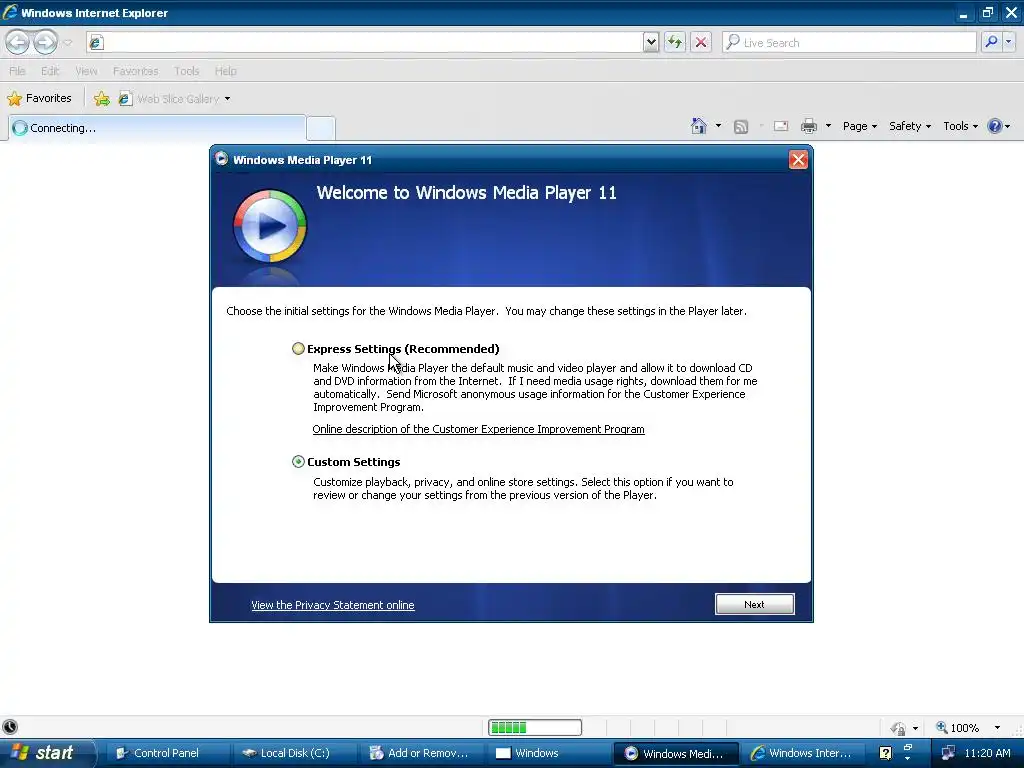Click the Internet Explorer title bar logo
This screenshot has width=1024, height=768.
click(x=10, y=12)
